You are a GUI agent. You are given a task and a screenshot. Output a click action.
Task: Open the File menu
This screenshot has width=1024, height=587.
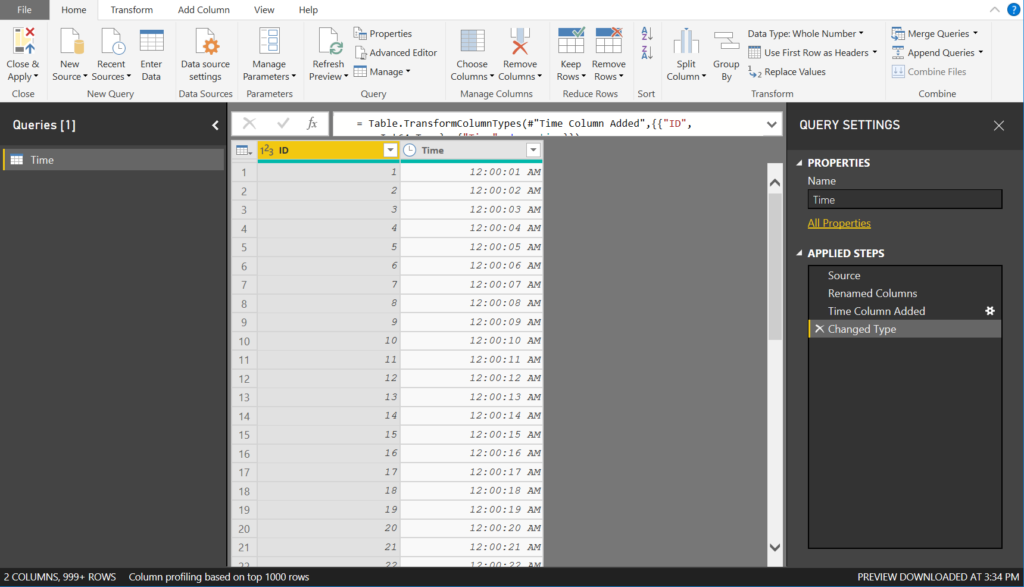(x=24, y=10)
